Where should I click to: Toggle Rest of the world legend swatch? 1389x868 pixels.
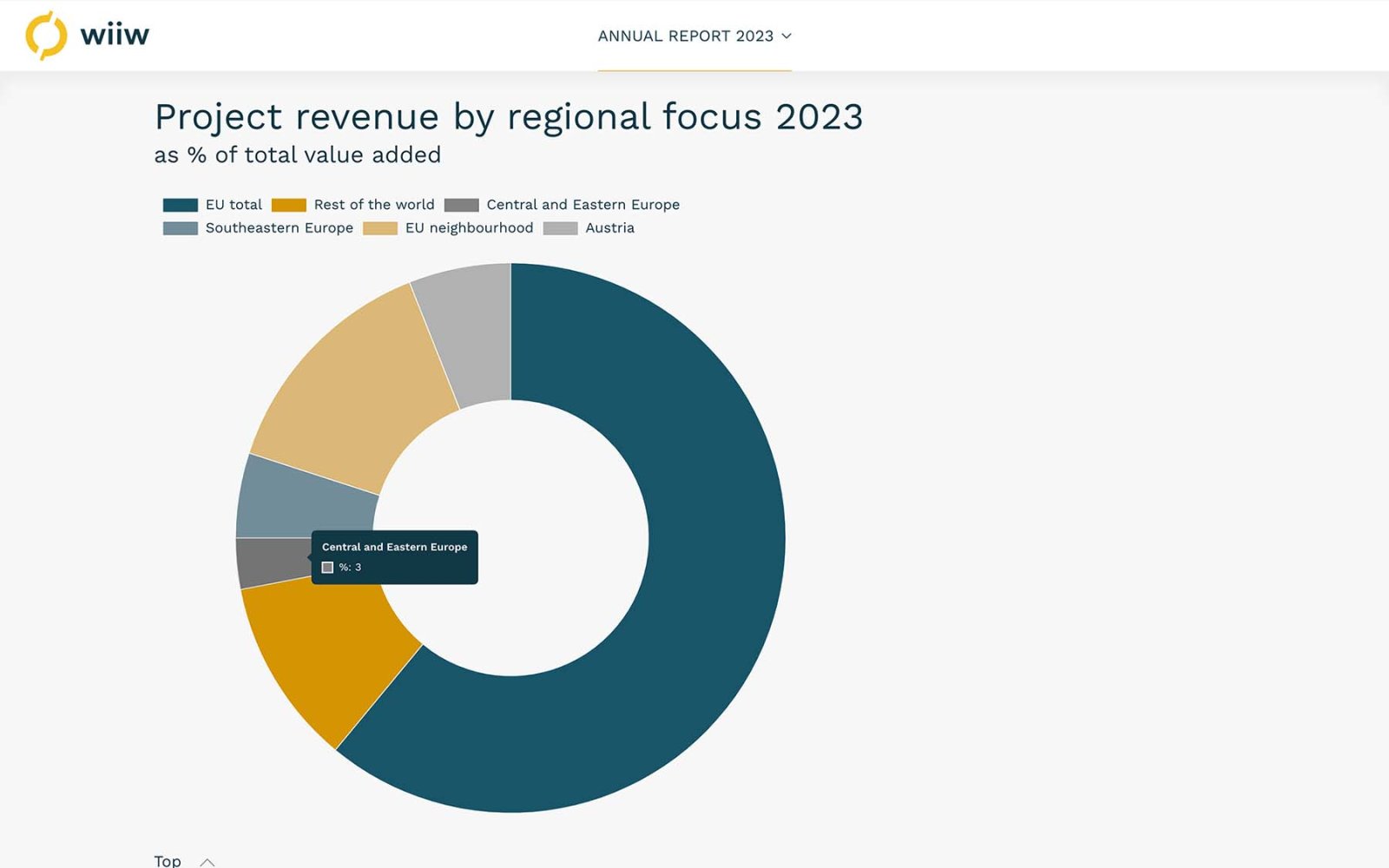pos(289,205)
